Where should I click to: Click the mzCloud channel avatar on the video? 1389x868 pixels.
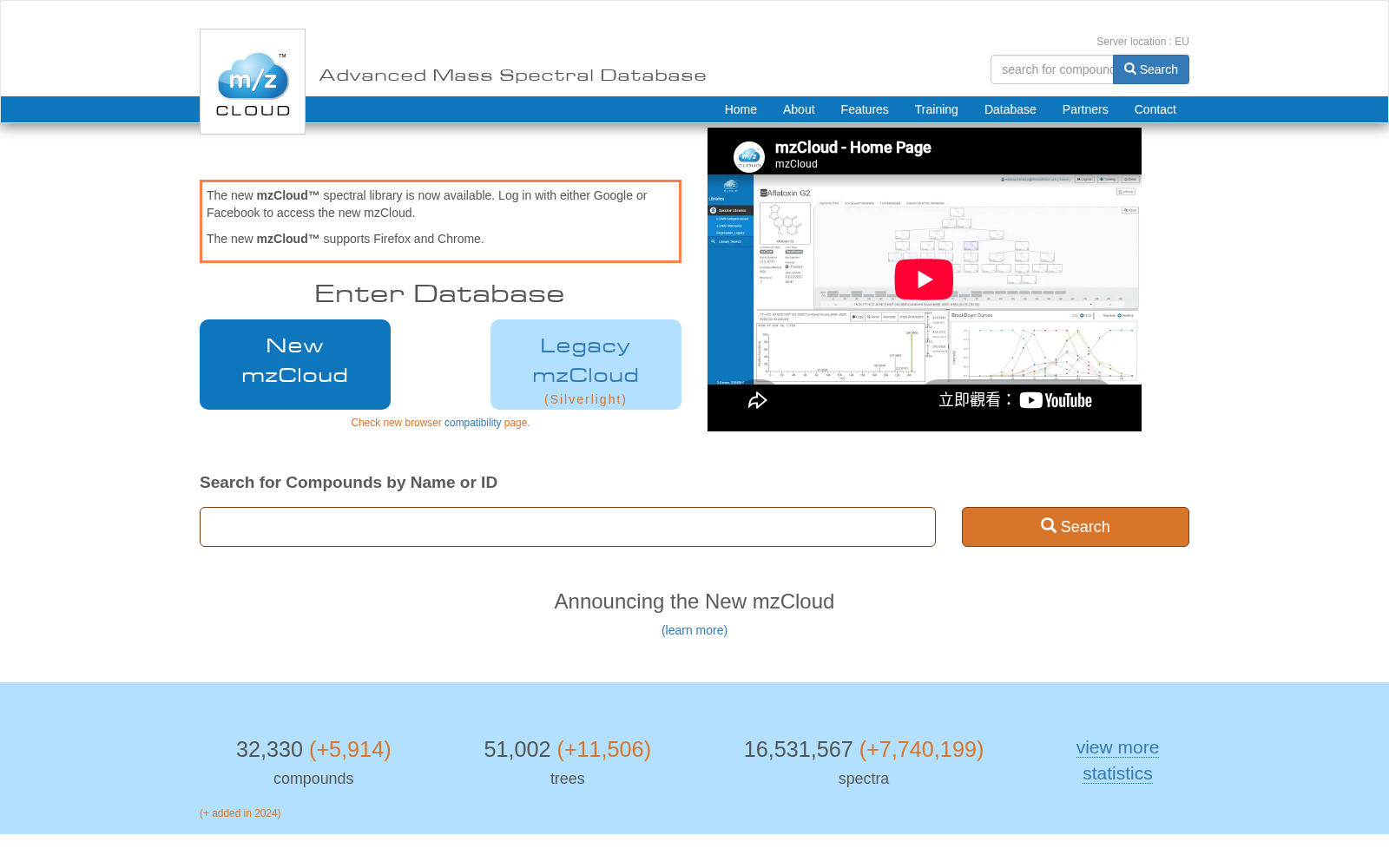point(749,156)
